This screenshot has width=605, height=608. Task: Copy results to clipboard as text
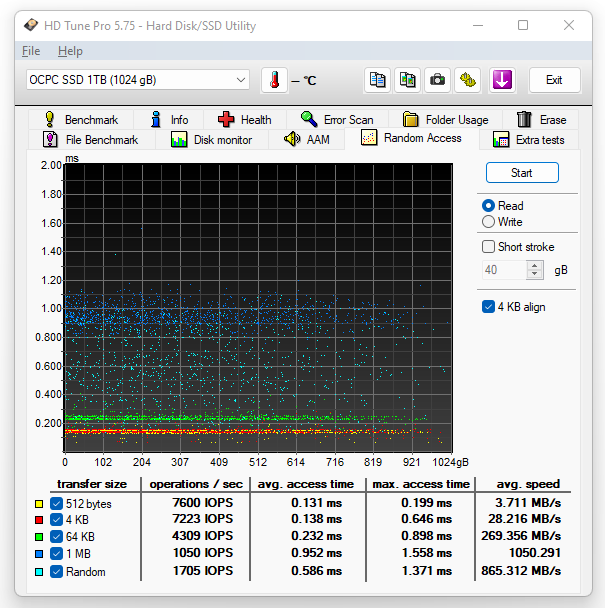[x=377, y=80]
